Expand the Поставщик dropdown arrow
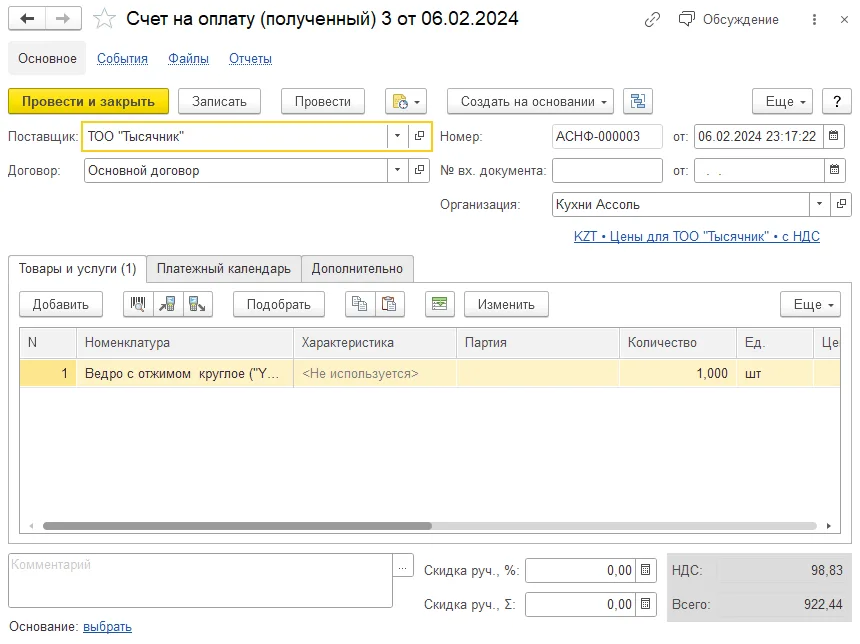 click(x=398, y=136)
